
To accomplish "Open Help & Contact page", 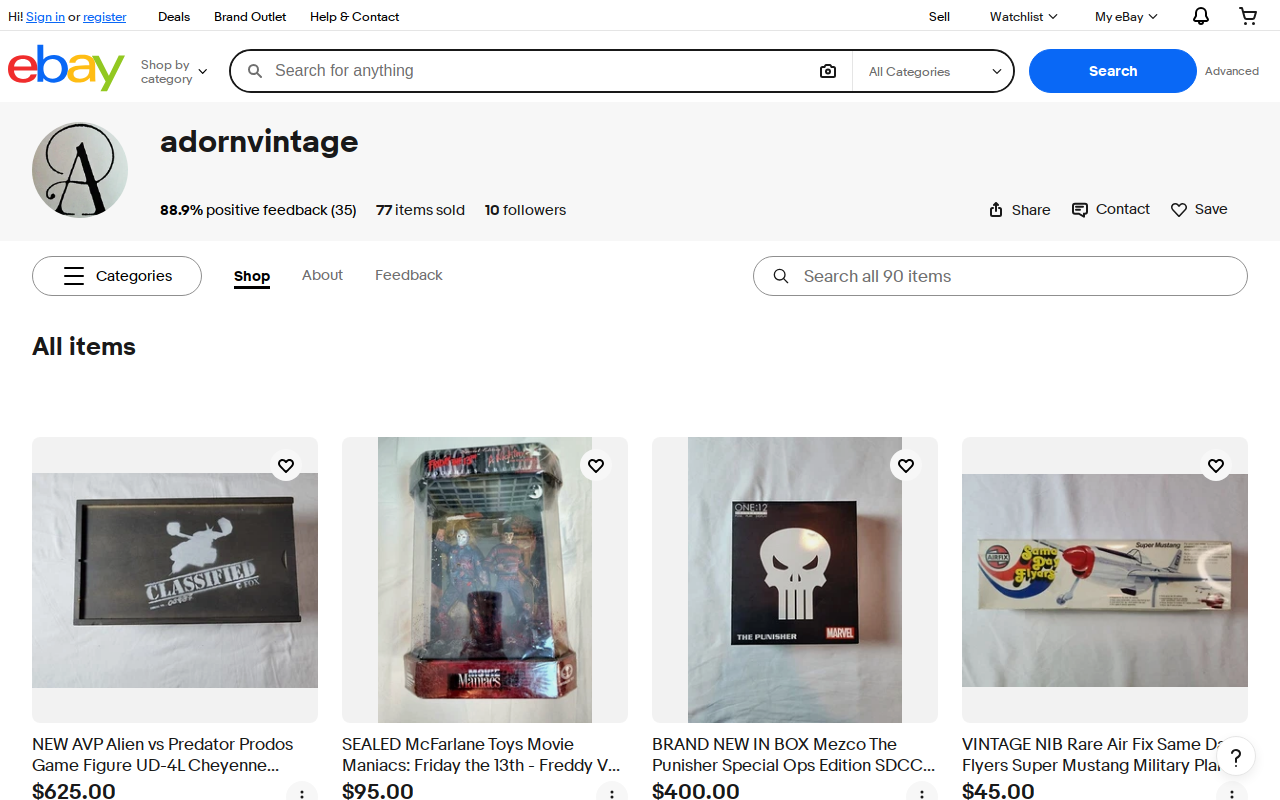I will 354,16.
